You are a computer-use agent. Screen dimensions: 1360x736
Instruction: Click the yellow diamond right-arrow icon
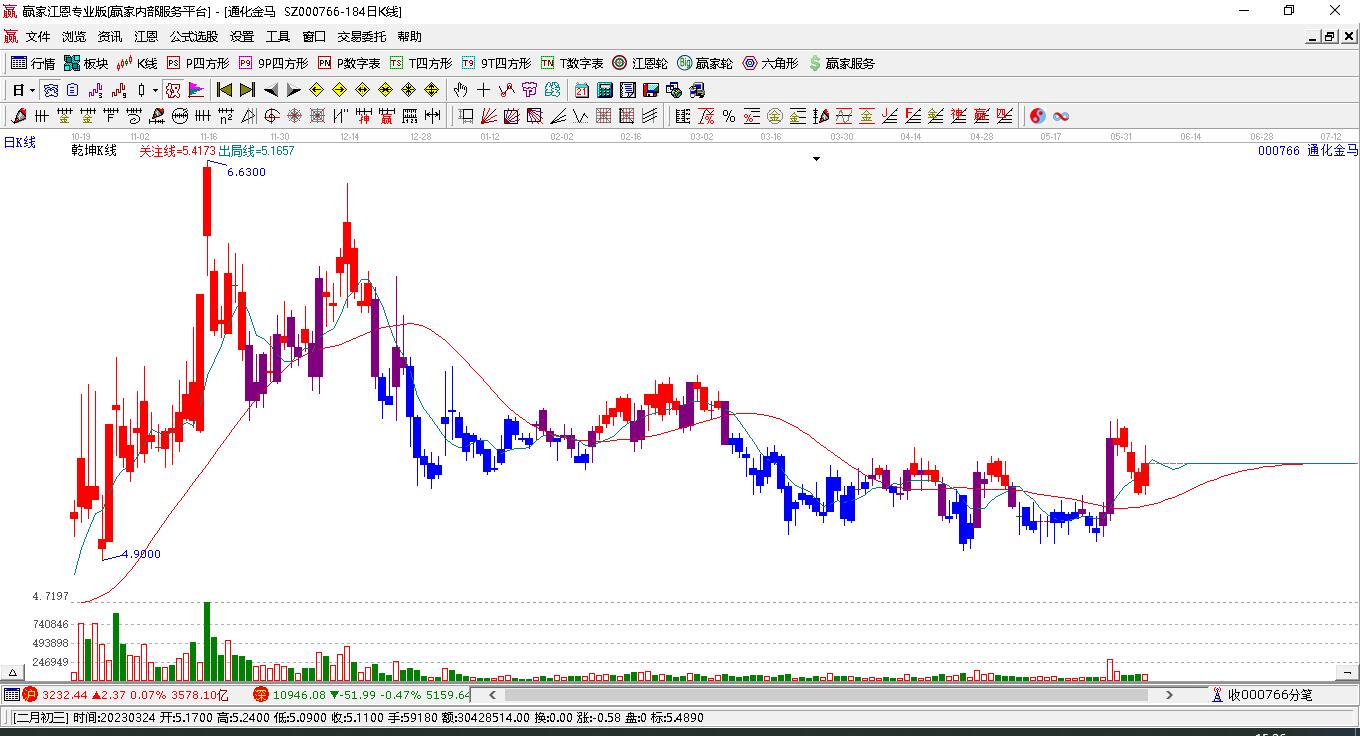340,90
